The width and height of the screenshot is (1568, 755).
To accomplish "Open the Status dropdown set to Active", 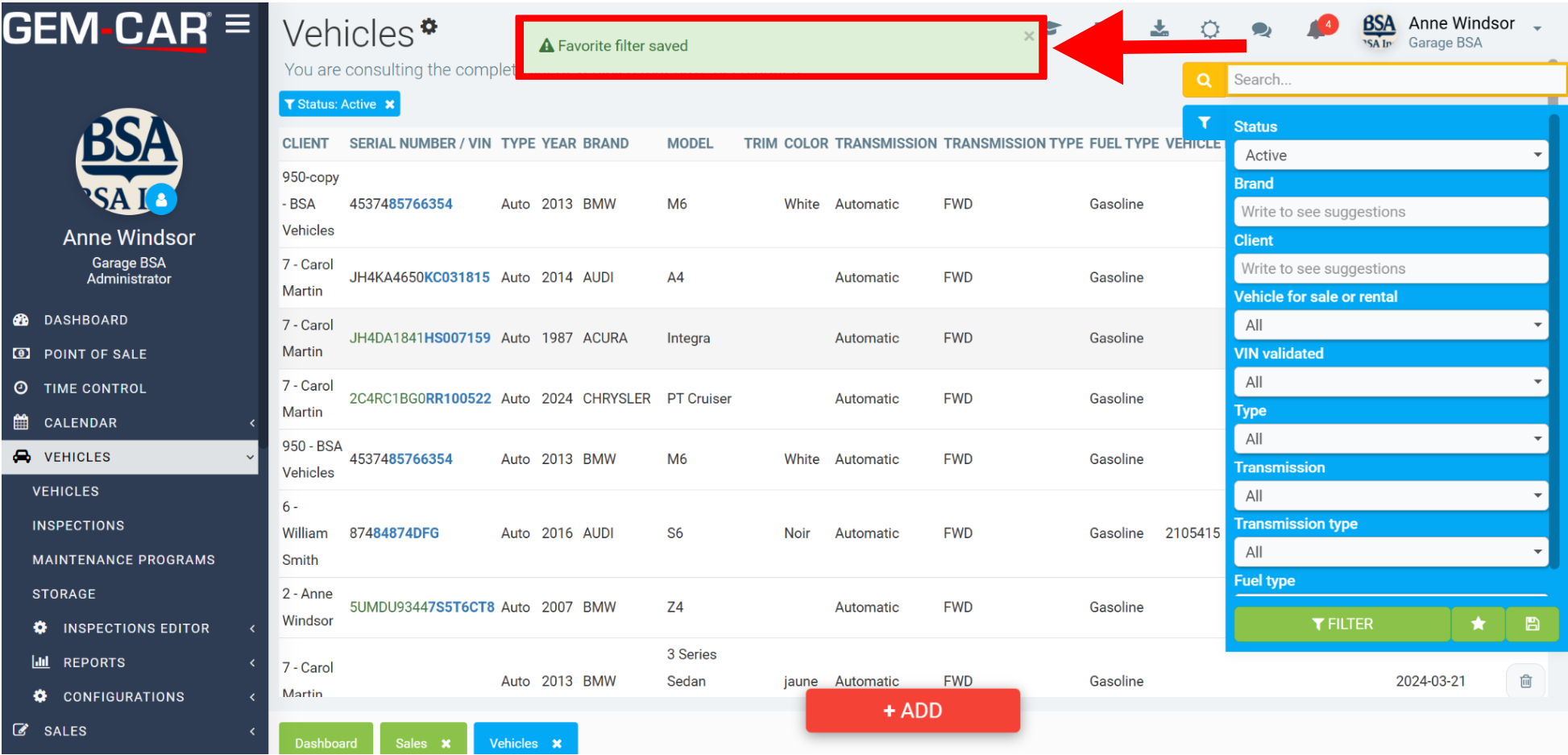I will [1391, 156].
